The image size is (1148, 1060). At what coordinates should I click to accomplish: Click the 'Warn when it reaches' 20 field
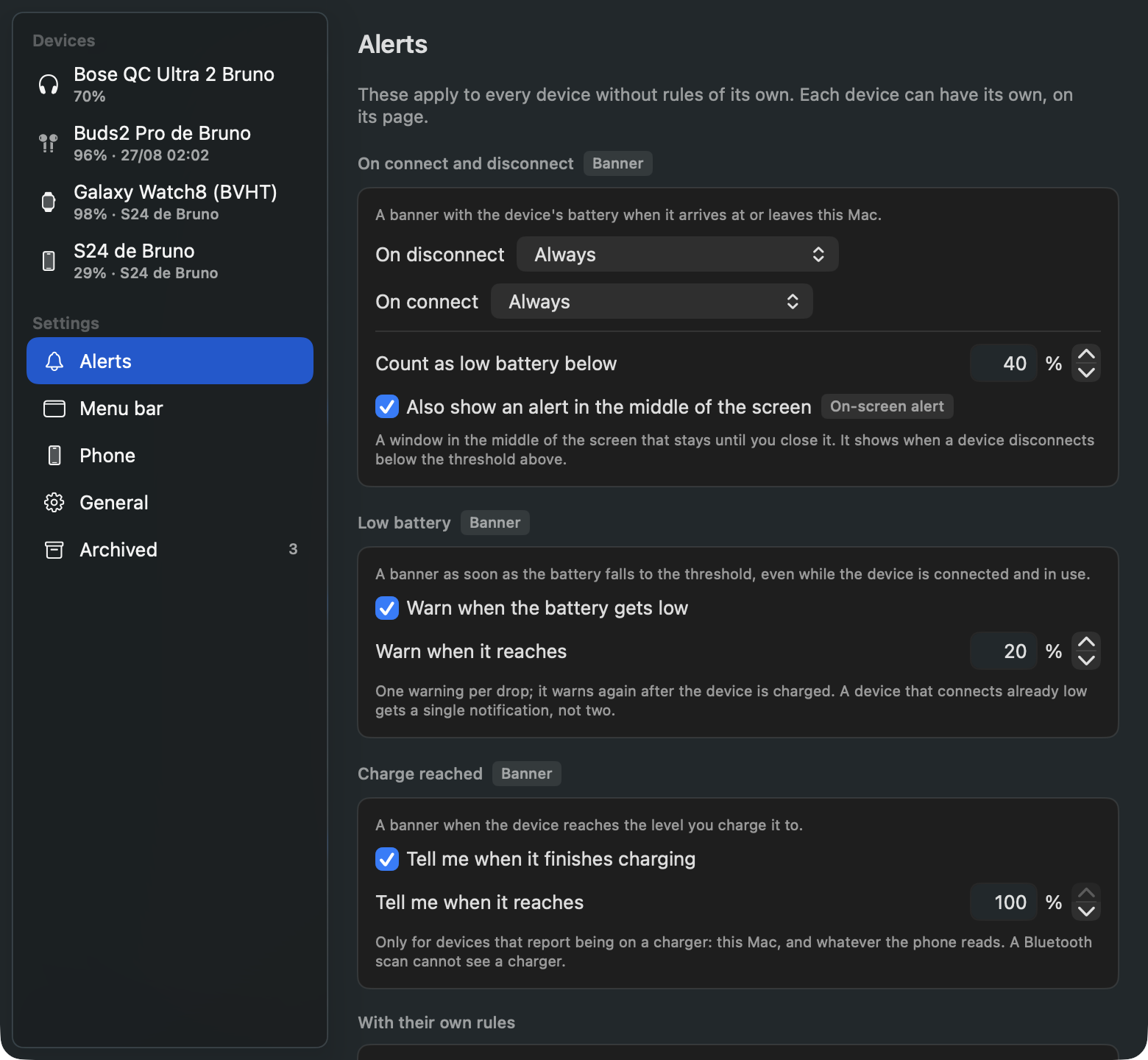click(1004, 651)
